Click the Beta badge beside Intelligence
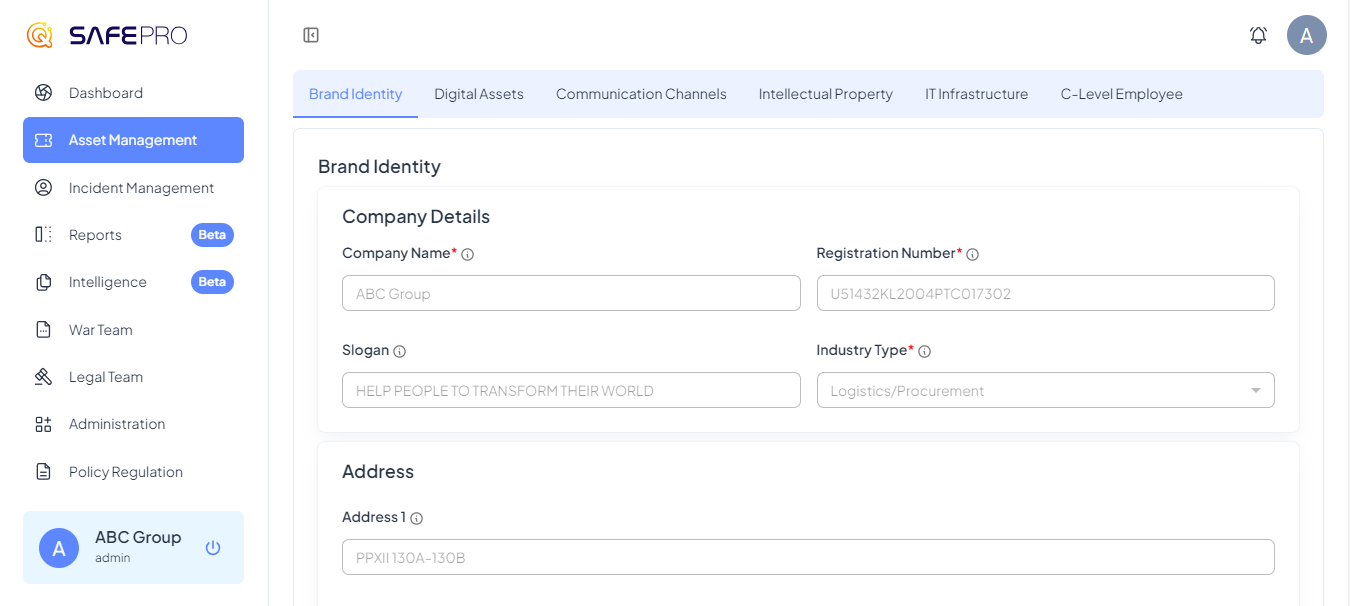This screenshot has width=1350, height=606. coord(212,282)
